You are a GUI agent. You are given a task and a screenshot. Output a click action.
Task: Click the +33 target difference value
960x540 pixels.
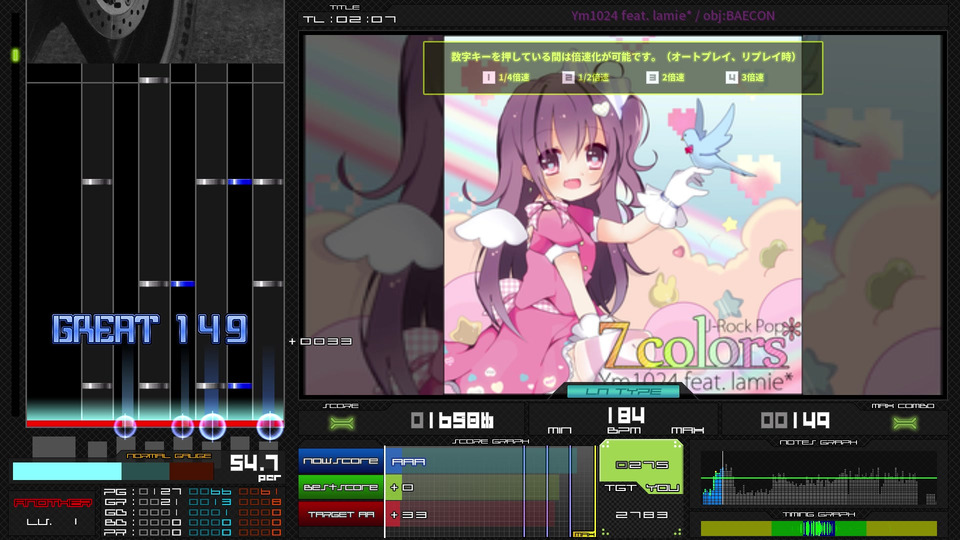(408, 515)
